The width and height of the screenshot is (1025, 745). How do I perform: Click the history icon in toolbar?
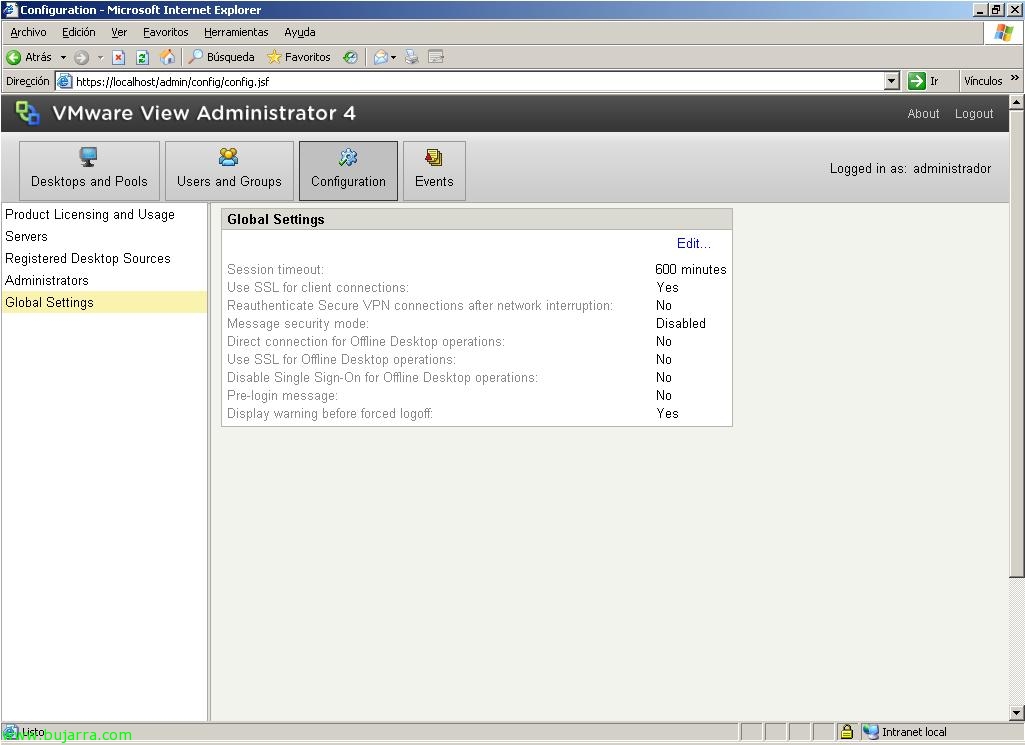click(350, 58)
